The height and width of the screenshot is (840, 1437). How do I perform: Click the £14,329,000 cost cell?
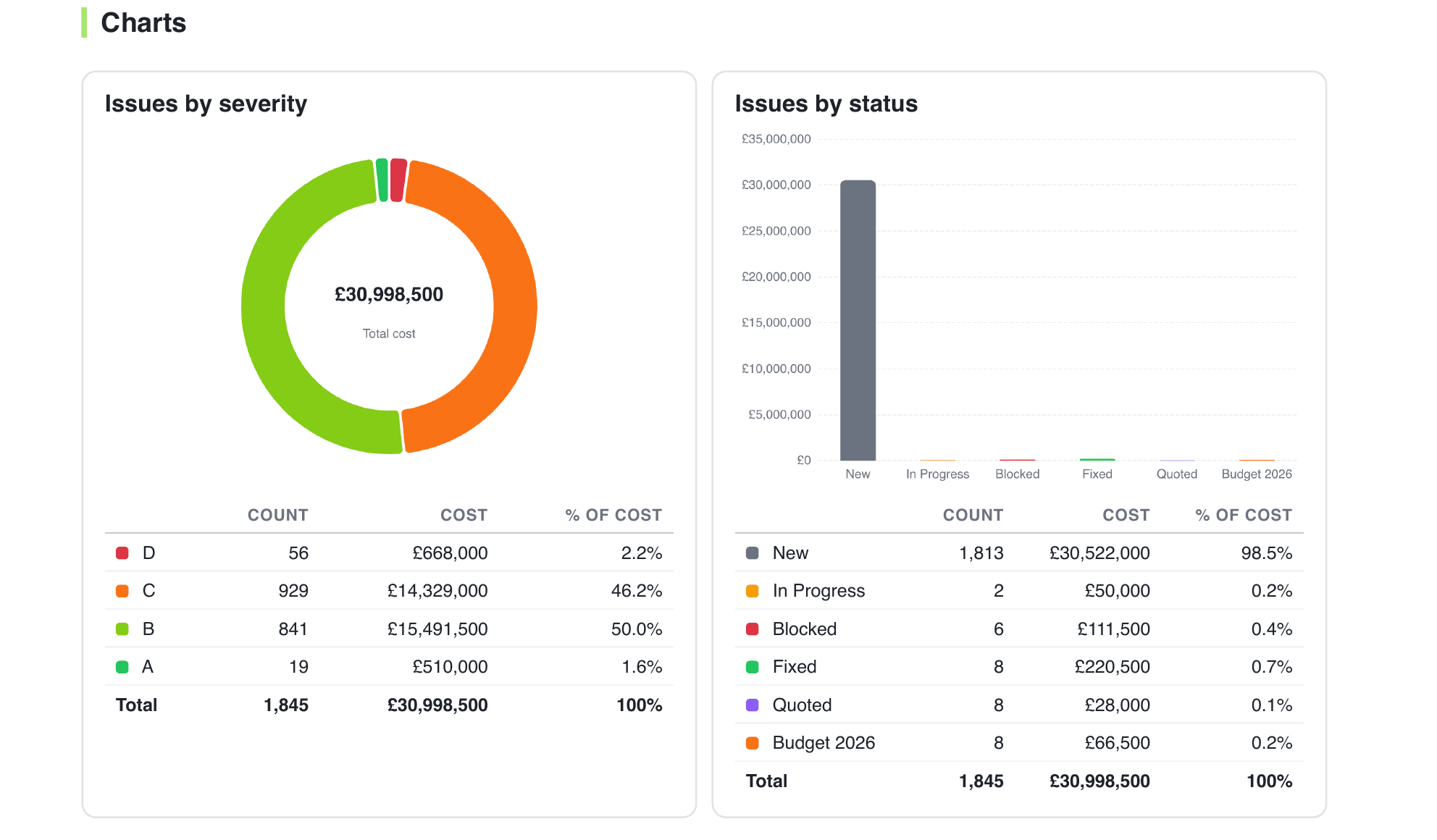point(437,591)
